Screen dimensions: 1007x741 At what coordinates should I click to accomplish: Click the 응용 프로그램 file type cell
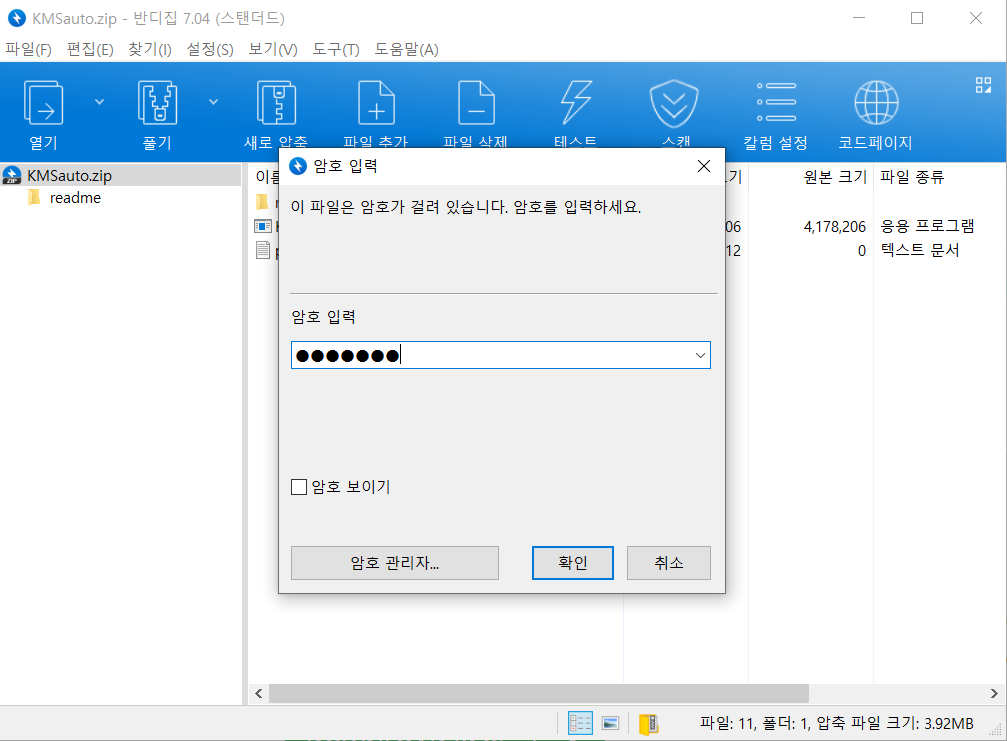point(927,226)
